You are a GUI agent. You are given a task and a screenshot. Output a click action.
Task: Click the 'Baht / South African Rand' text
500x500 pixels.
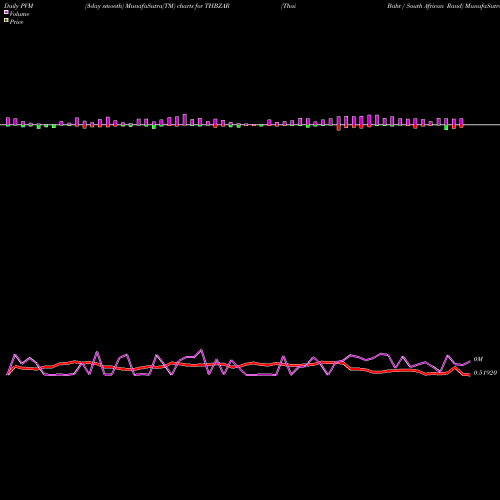click(x=425, y=6)
